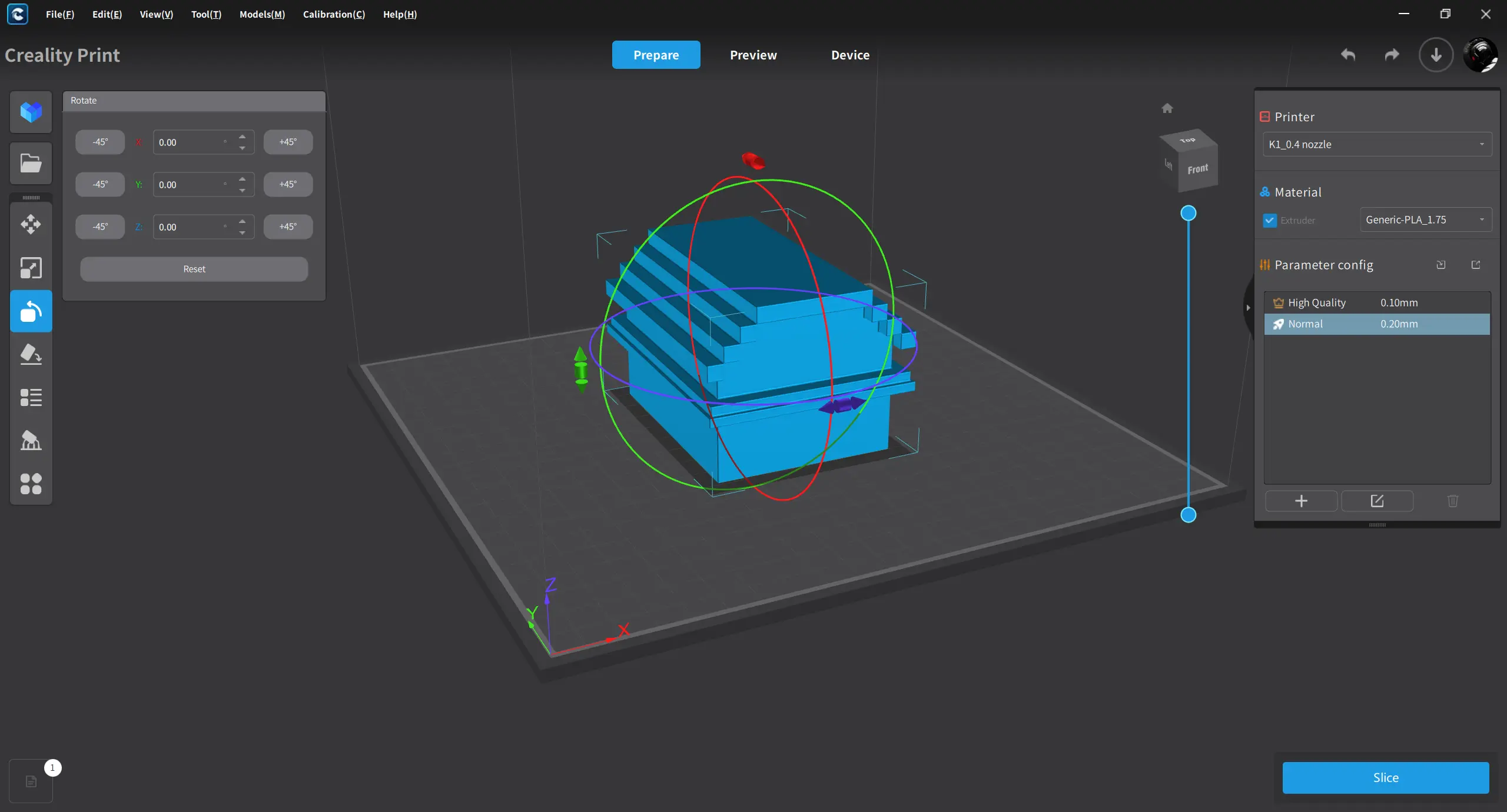This screenshot has height=812, width=1507.
Task: Rotate Y by +45° button
Action: (288, 184)
